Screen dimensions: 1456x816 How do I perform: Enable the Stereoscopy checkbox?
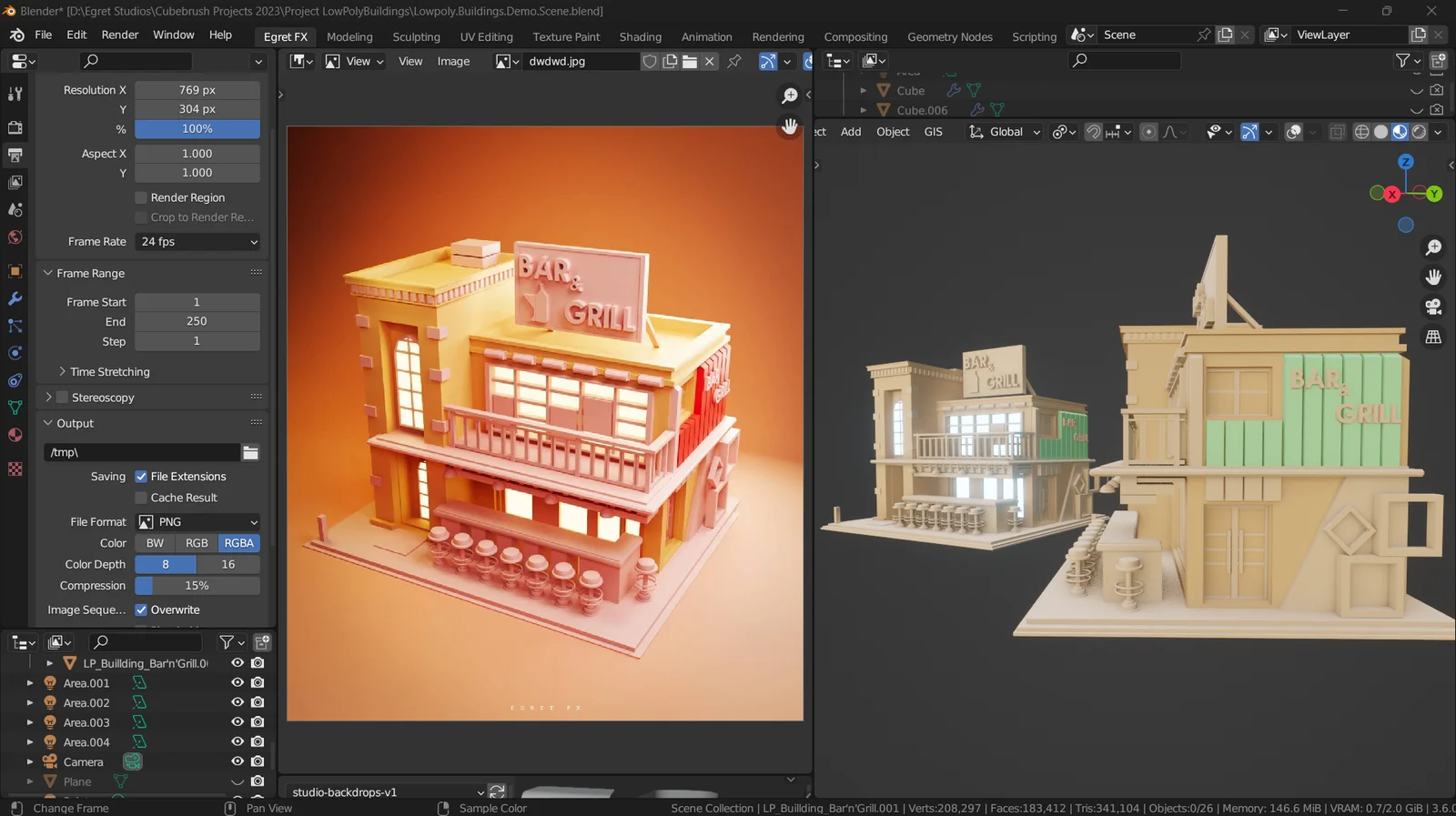coord(62,398)
